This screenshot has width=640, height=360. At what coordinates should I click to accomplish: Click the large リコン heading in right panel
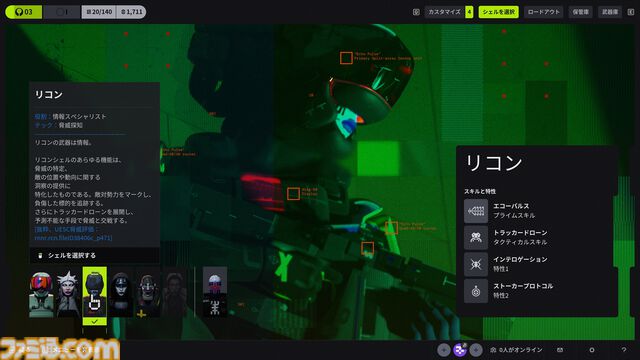[x=493, y=162]
